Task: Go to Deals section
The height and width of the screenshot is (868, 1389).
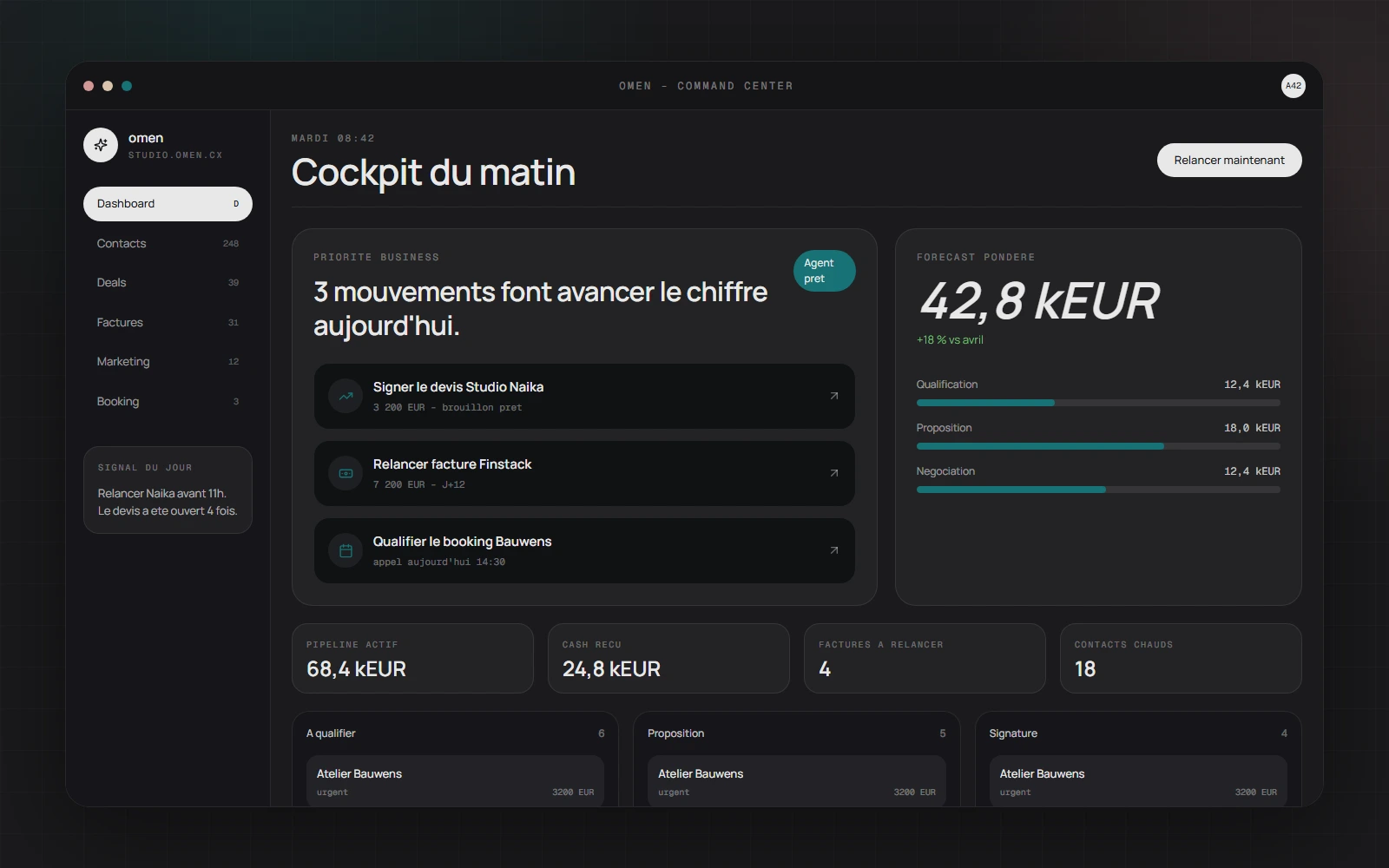Action: pos(168,283)
